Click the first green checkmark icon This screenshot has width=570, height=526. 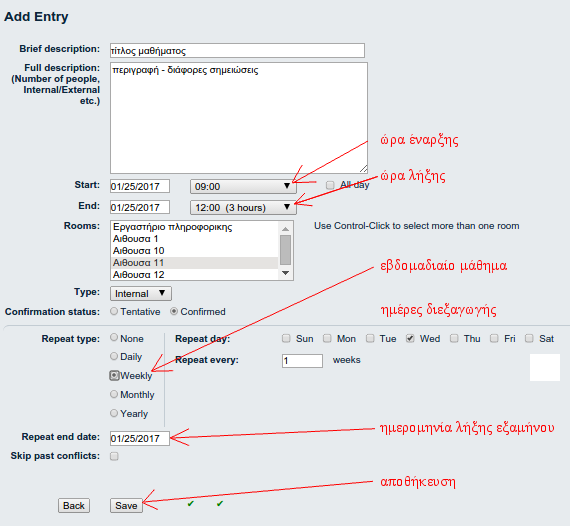pos(190,503)
